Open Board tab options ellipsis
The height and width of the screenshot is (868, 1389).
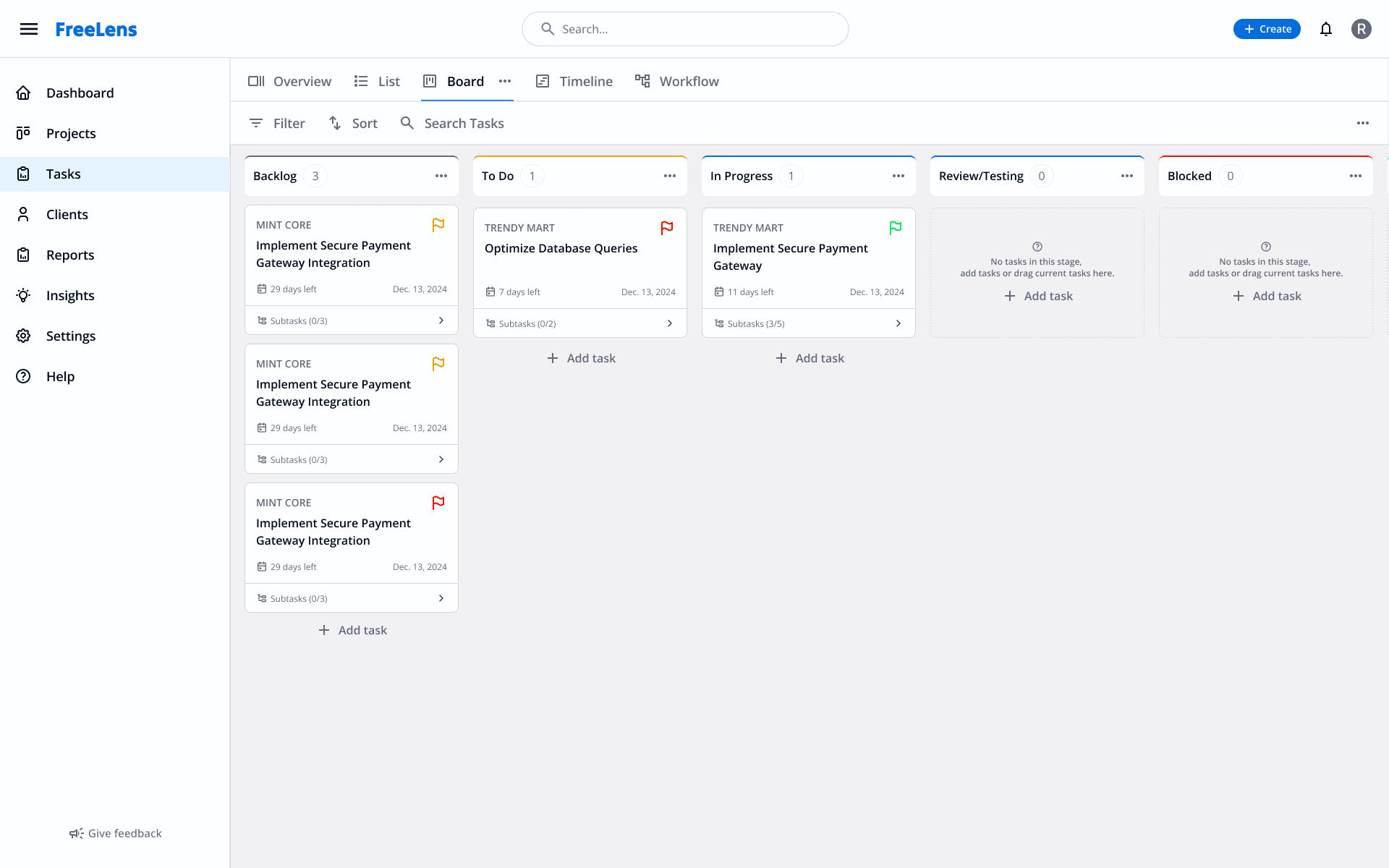505,81
